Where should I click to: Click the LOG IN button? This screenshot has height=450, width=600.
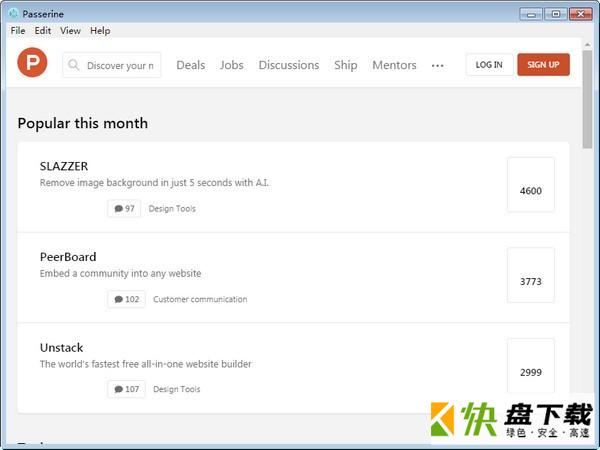pos(489,65)
